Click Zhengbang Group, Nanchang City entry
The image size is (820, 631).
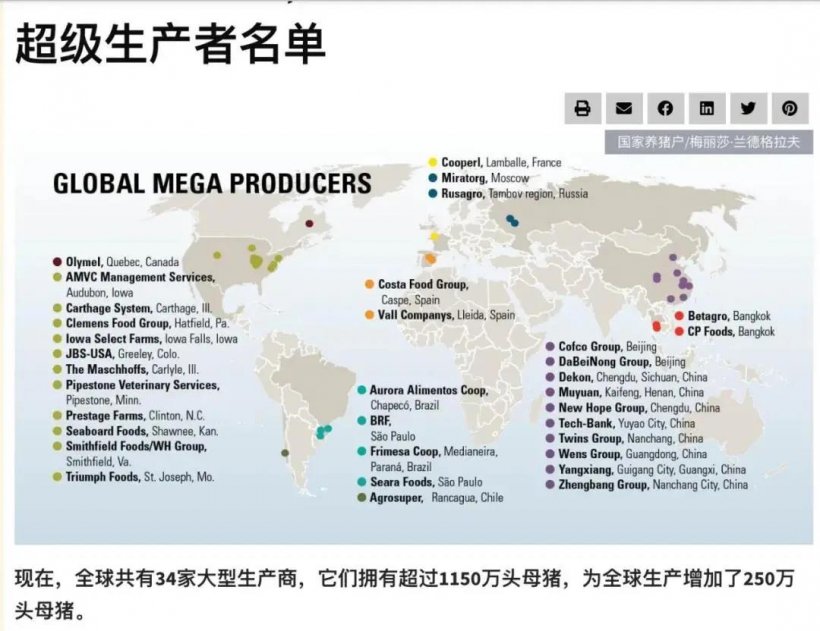[x=647, y=485]
